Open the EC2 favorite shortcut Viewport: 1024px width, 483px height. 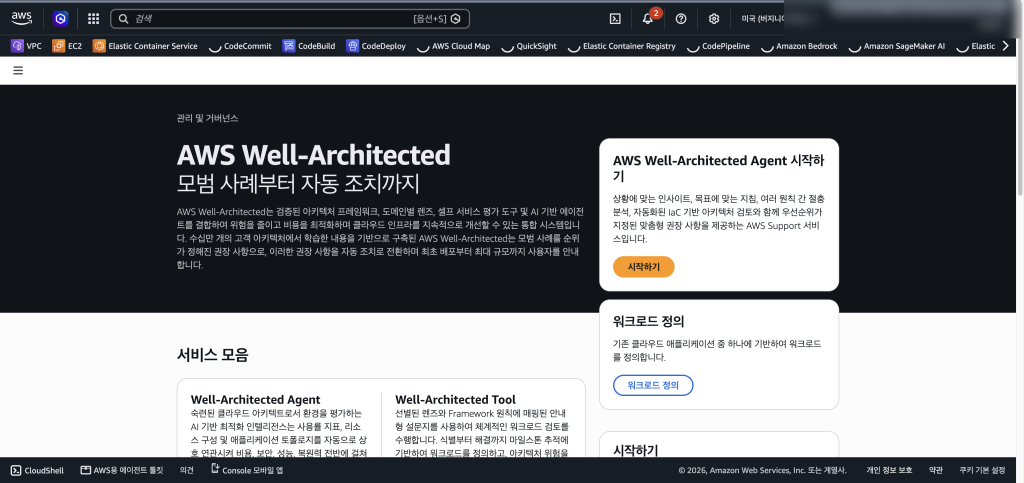(x=67, y=46)
